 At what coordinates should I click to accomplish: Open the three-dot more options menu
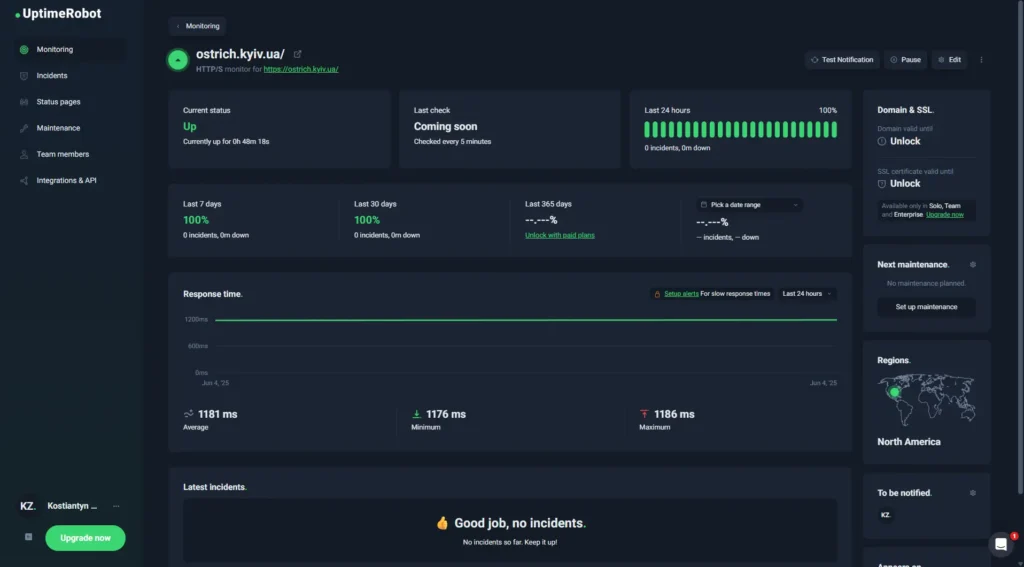981,59
